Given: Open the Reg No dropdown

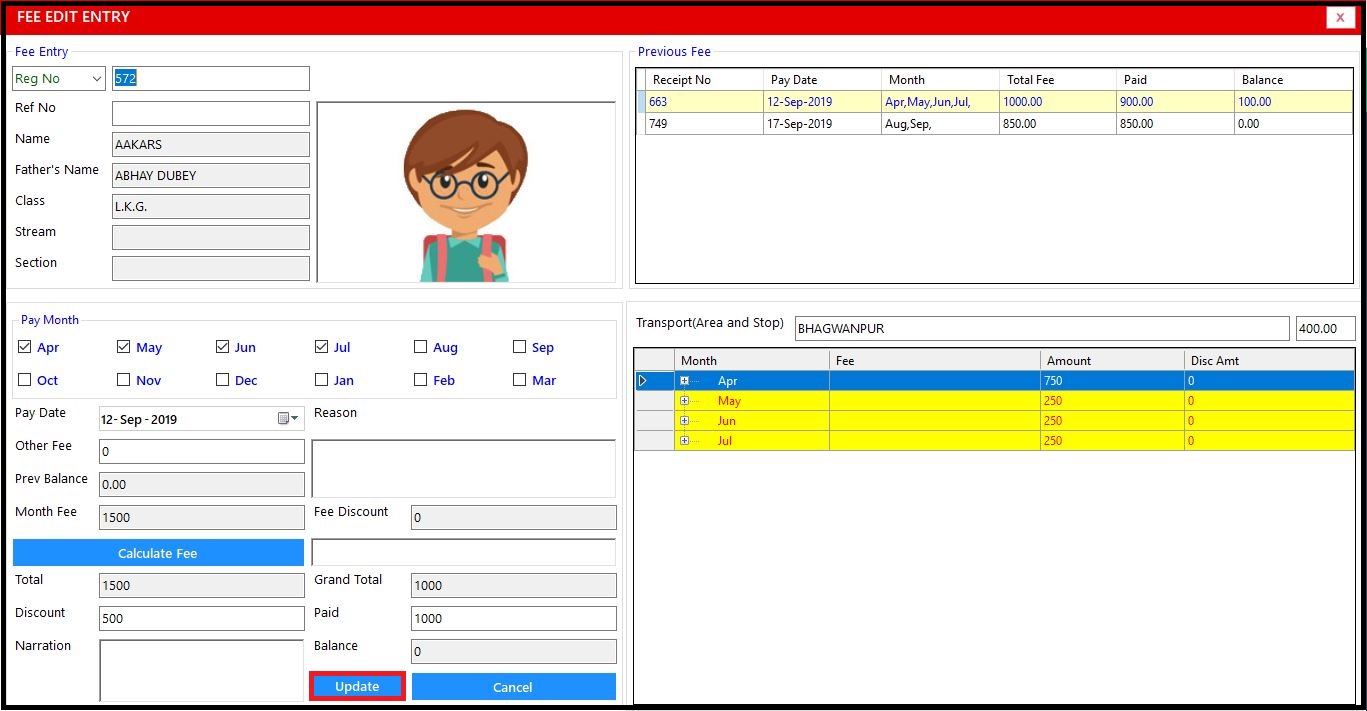Looking at the screenshot, I should (x=96, y=79).
